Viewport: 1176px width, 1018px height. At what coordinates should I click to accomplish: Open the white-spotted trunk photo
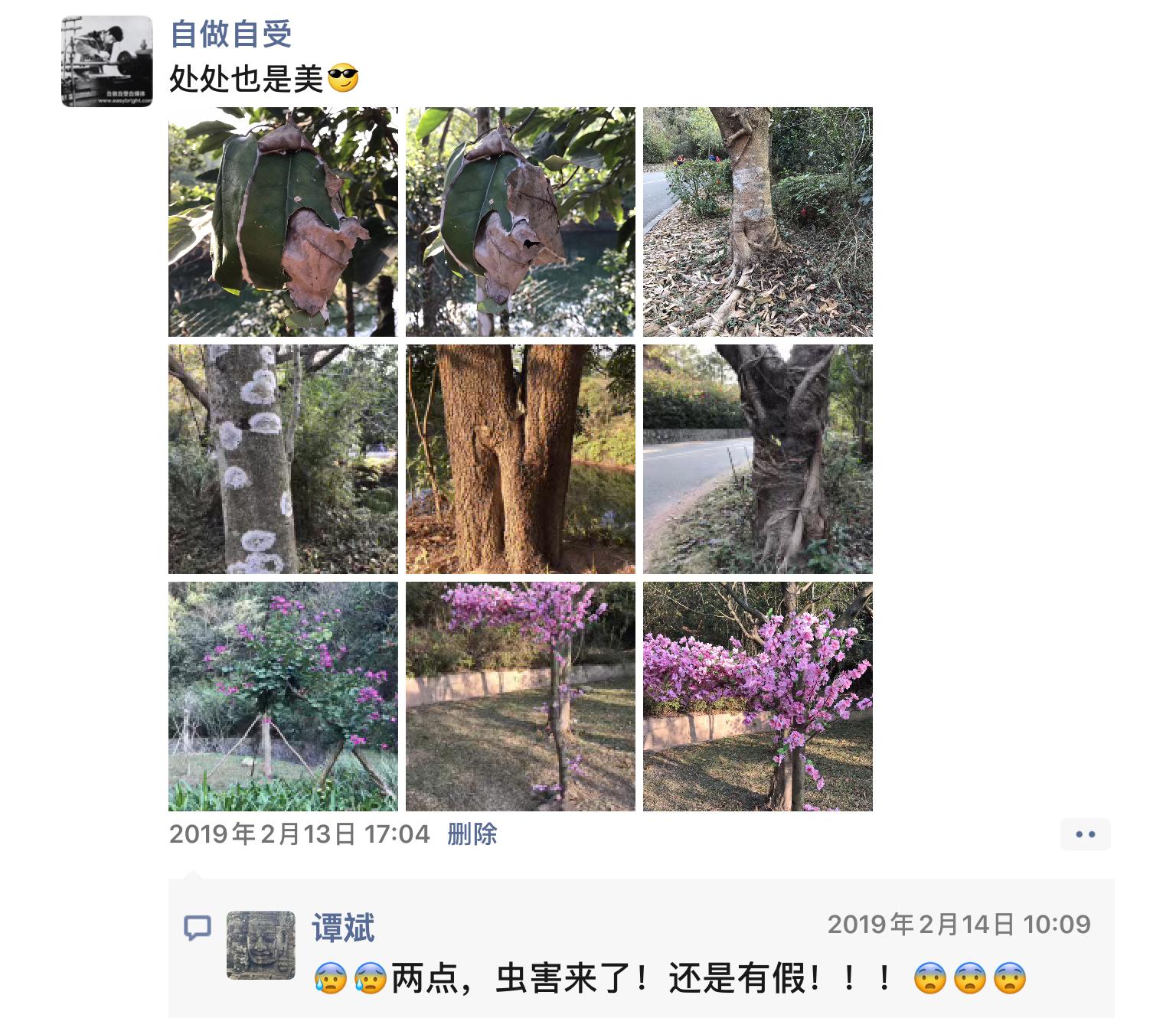[283, 459]
